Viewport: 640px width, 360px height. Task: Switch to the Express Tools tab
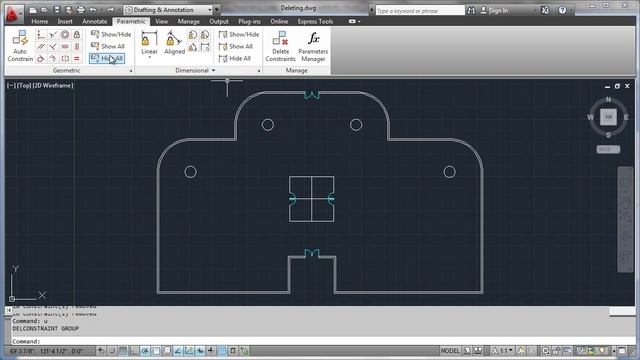pyautogui.click(x=315, y=21)
